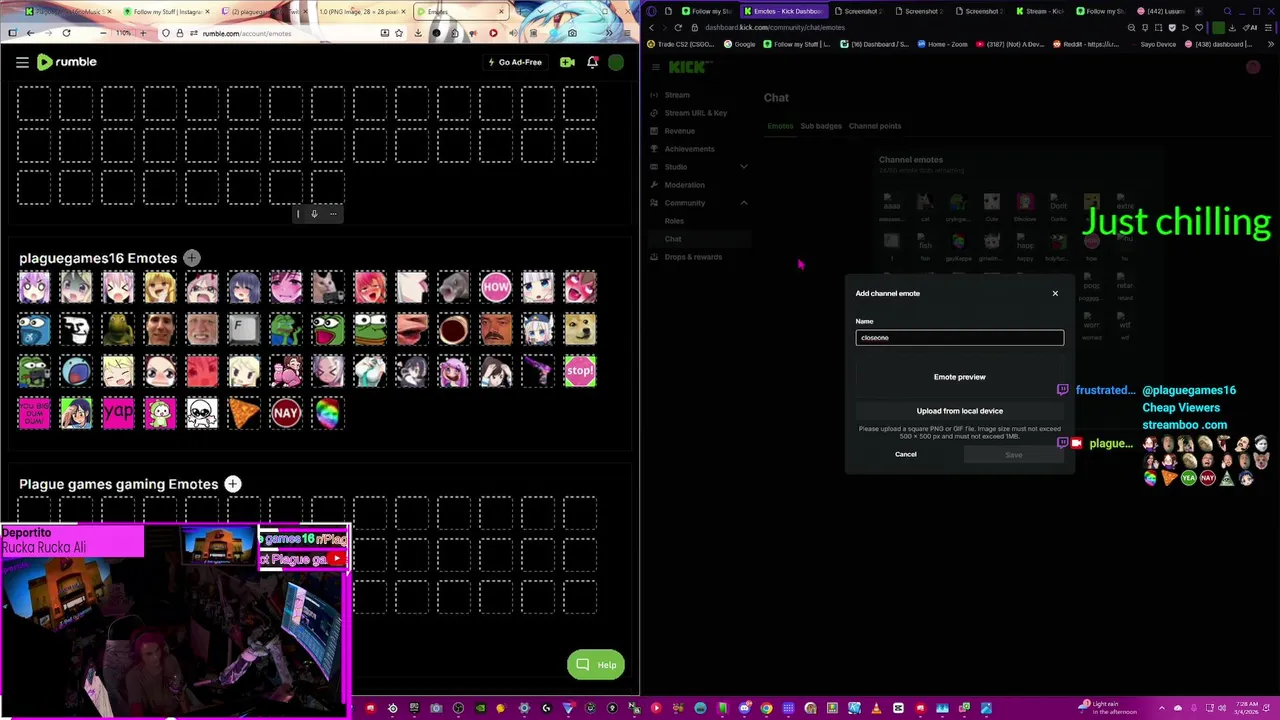Open the Reddit bookmark

point(1084,44)
